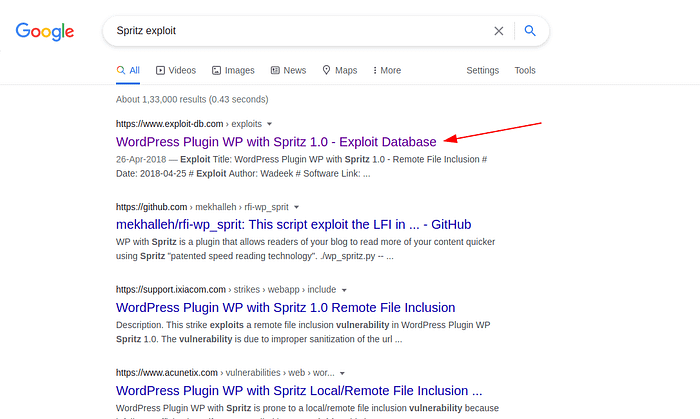The width and height of the screenshot is (700, 419).
Task: Select the All results tab
Action: pos(128,70)
